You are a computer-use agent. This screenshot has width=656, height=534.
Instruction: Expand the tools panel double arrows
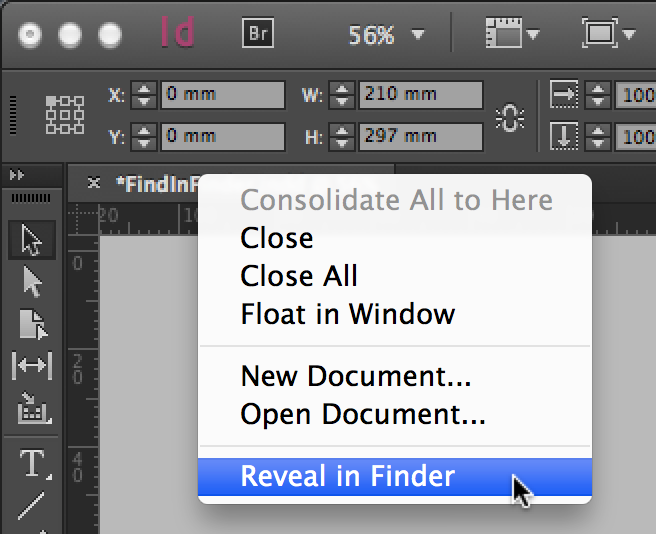pyautogui.click(x=17, y=175)
